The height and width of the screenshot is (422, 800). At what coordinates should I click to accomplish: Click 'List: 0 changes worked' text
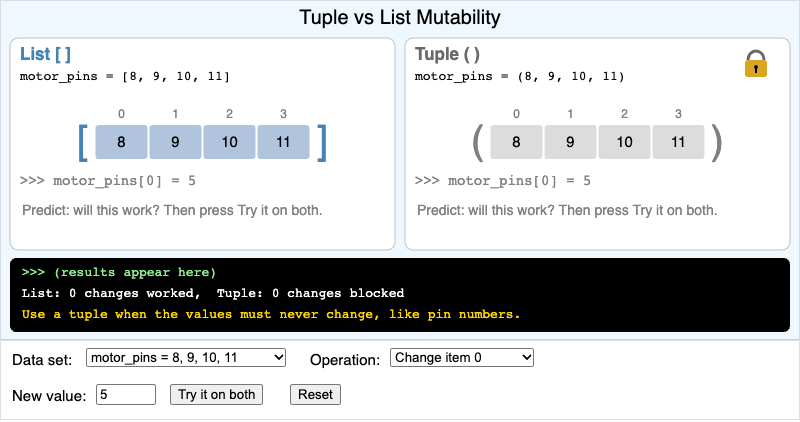coord(108,293)
